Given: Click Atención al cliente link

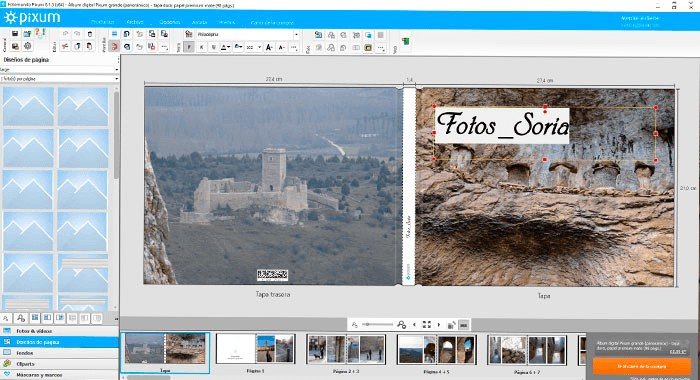Looking at the screenshot, I should pyautogui.click(x=640, y=18).
